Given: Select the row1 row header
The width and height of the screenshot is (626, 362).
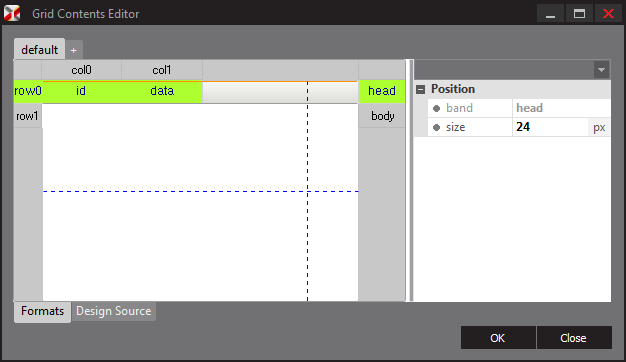Looking at the screenshot, I should [28, 116].
